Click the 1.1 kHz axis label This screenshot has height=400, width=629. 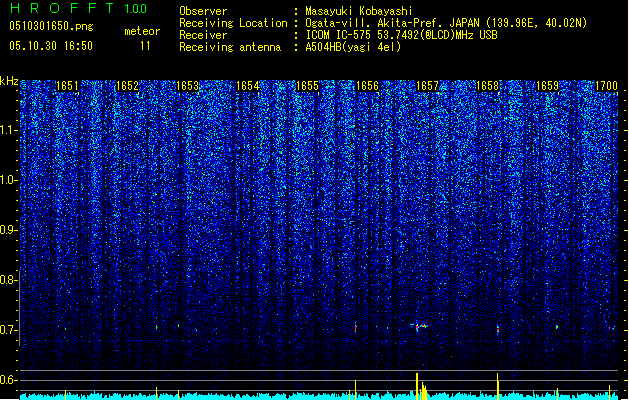(8, 130)
